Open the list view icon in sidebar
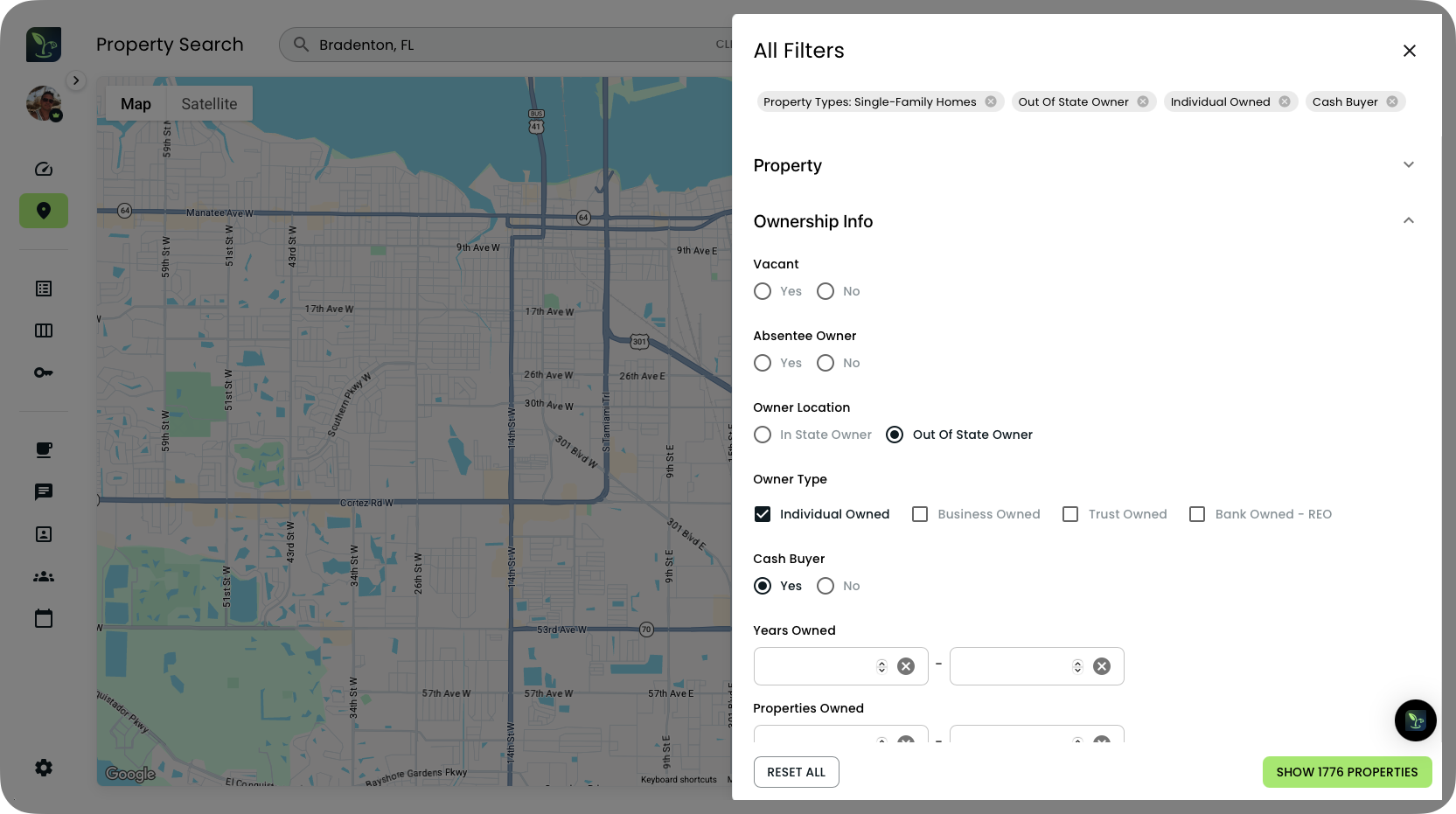The width and height of the screenshot is (1456, 814). tap(44, 288)
